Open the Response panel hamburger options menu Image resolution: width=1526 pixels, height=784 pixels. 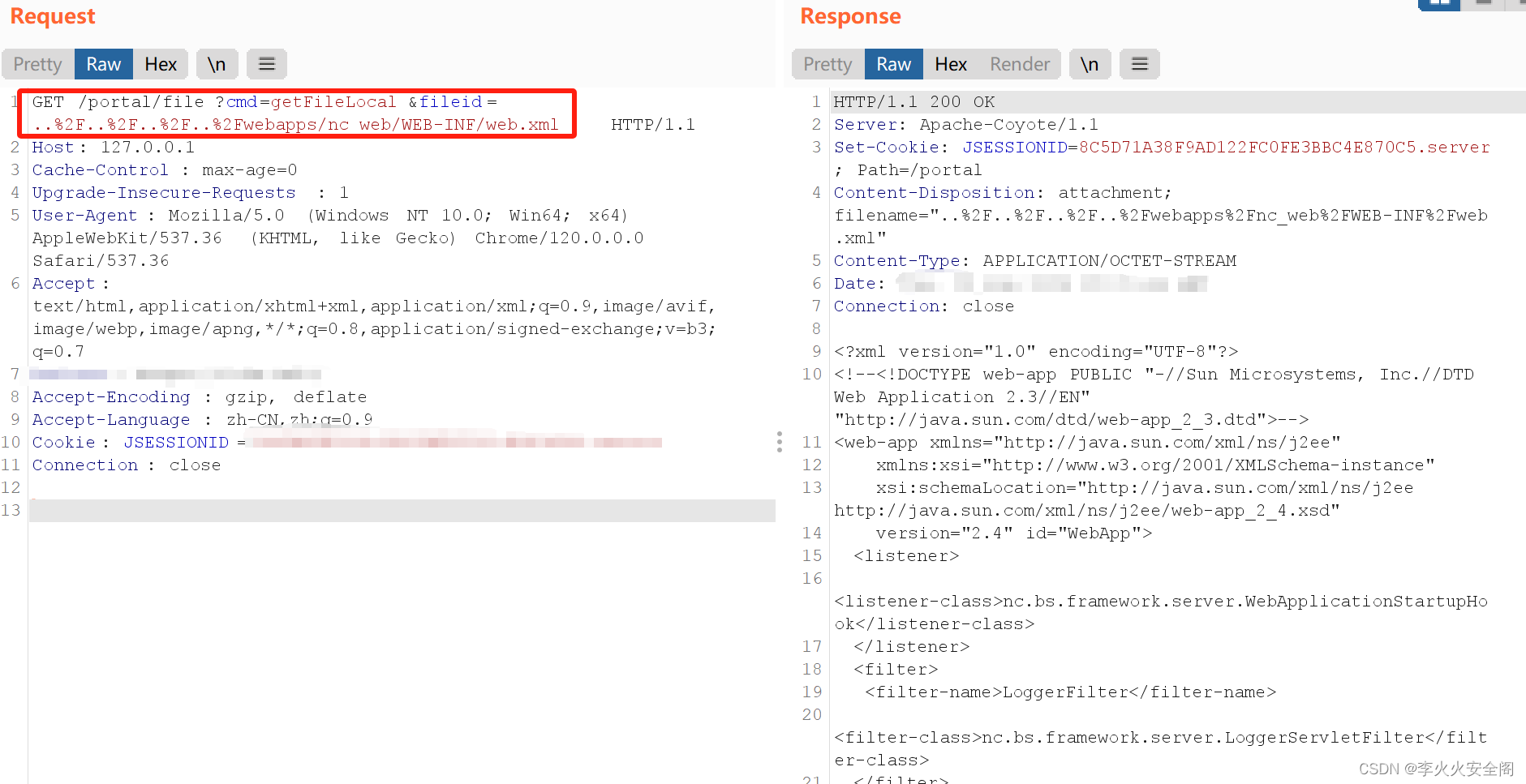[x=1140, y=64]
